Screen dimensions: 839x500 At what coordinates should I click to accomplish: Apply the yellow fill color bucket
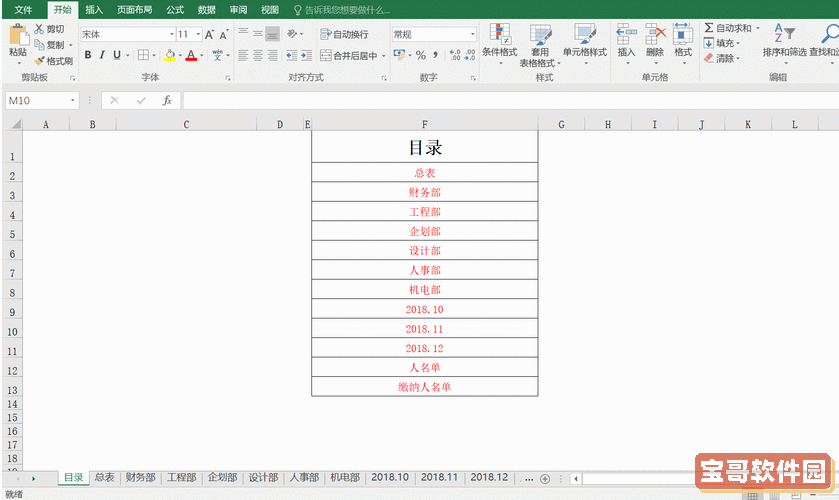click(170, 55)
